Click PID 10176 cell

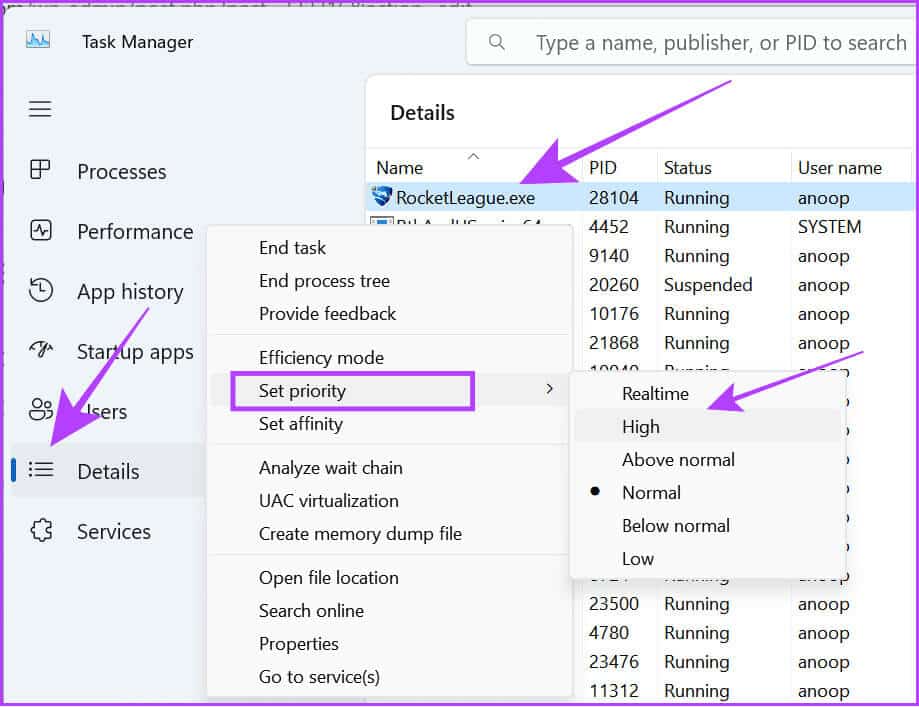coord(614,314)
